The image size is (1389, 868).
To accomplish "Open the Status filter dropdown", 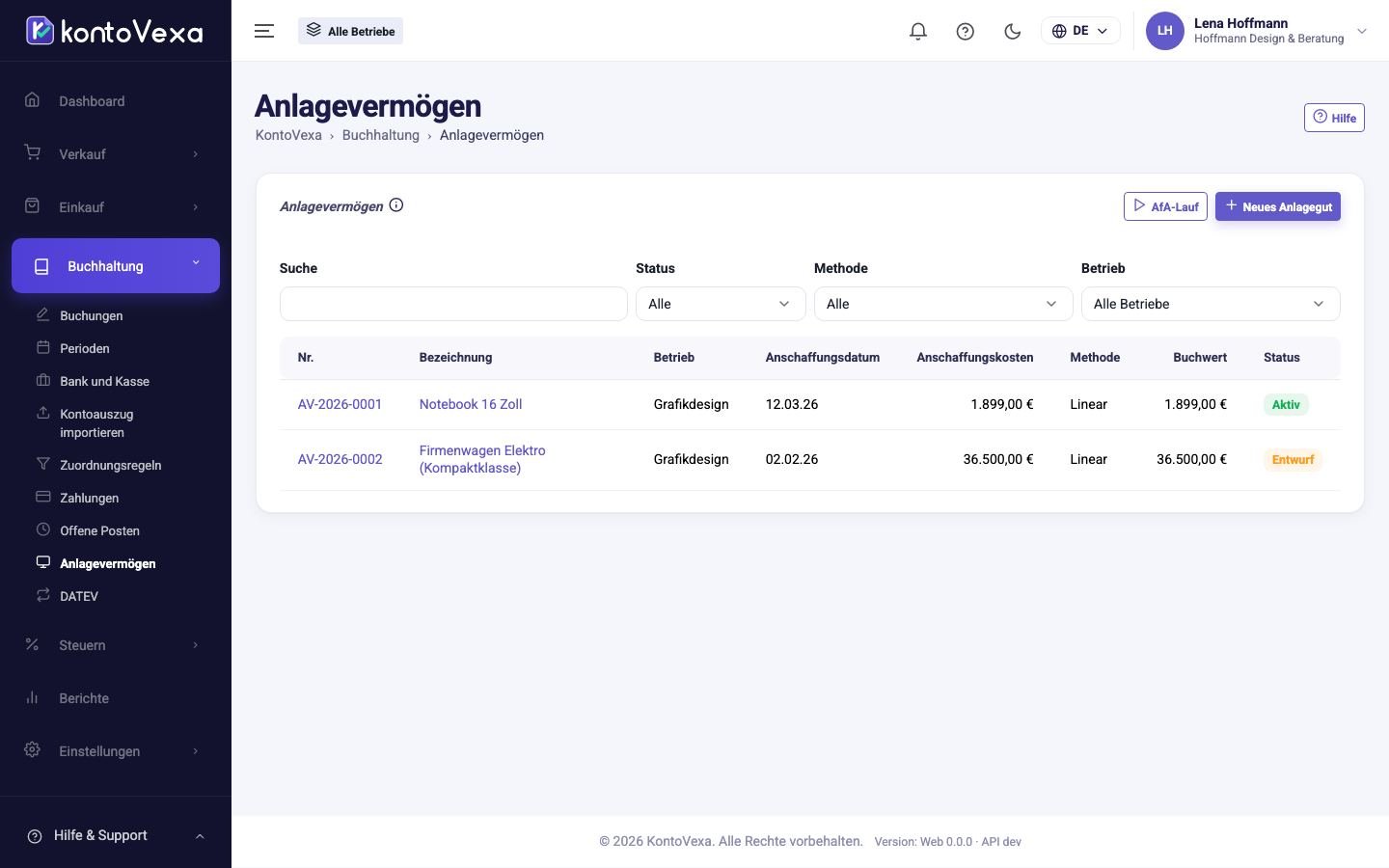I will (x=721, y=304).
